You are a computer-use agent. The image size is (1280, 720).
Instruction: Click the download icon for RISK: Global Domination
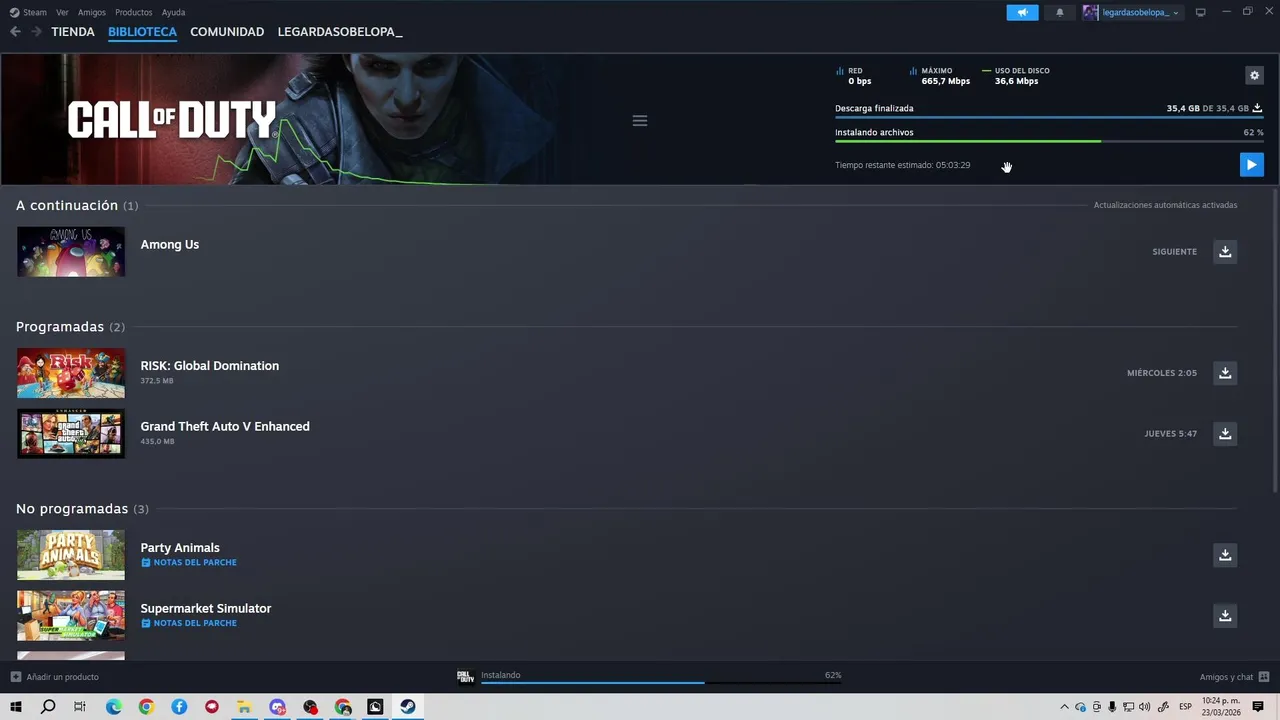[x=1225, y=373]
